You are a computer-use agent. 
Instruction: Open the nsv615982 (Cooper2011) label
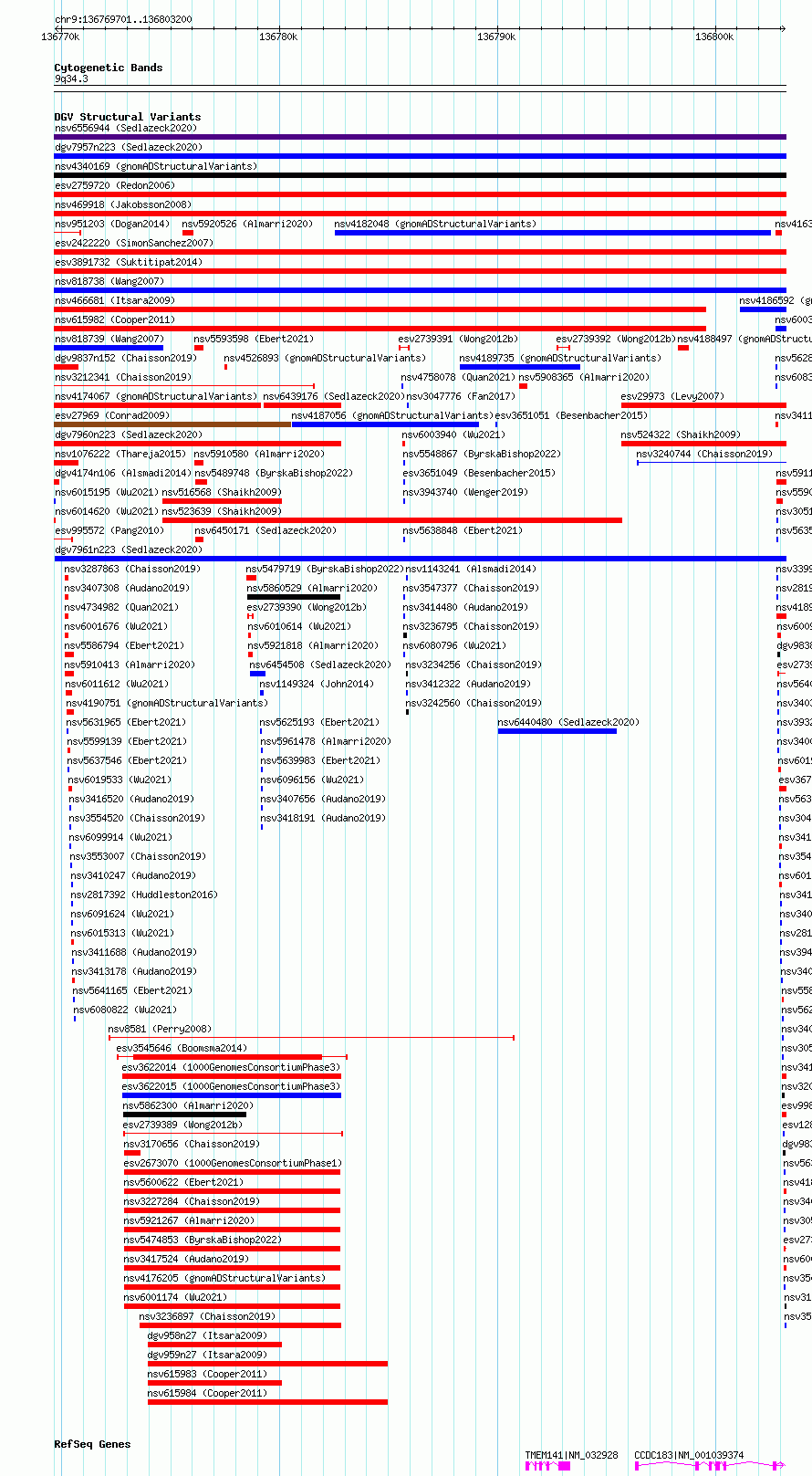(x=115, y=319)
